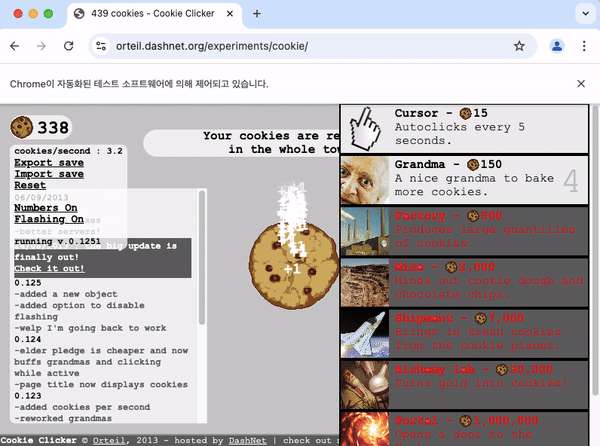Click the Portal swirl picture
This screenshot has height=446, width=600.
(x=365, y=429)
